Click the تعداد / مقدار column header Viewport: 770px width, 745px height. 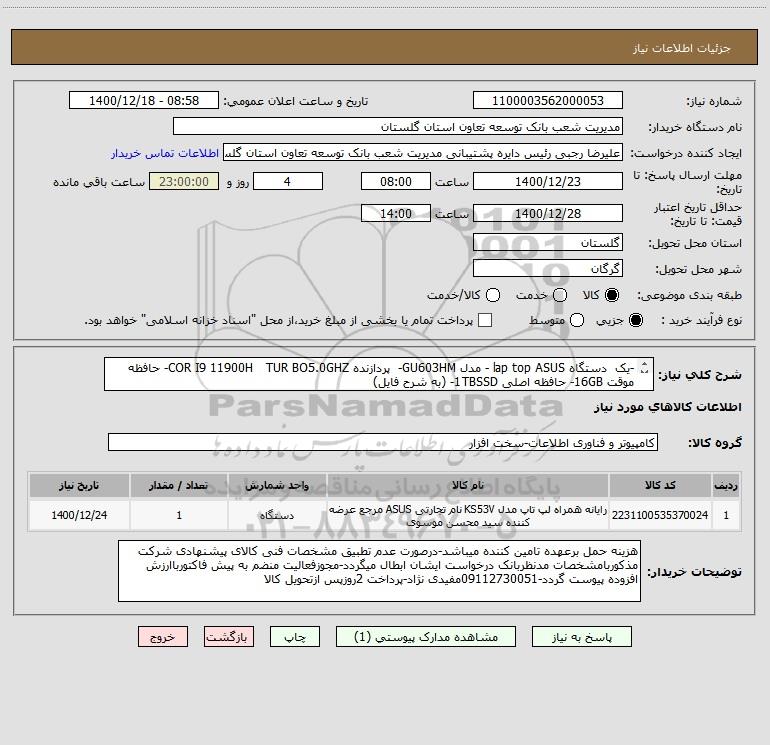coord(179,485)
